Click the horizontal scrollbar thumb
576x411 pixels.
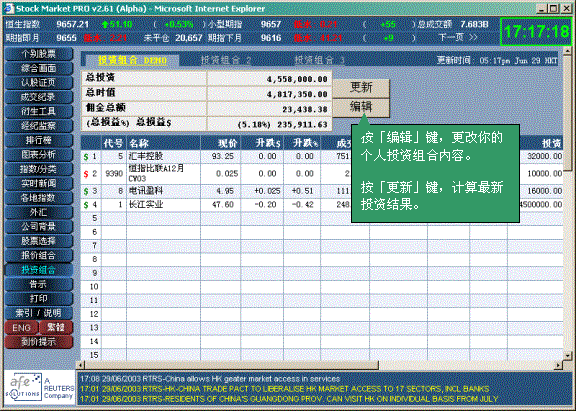tap(232, 365)
